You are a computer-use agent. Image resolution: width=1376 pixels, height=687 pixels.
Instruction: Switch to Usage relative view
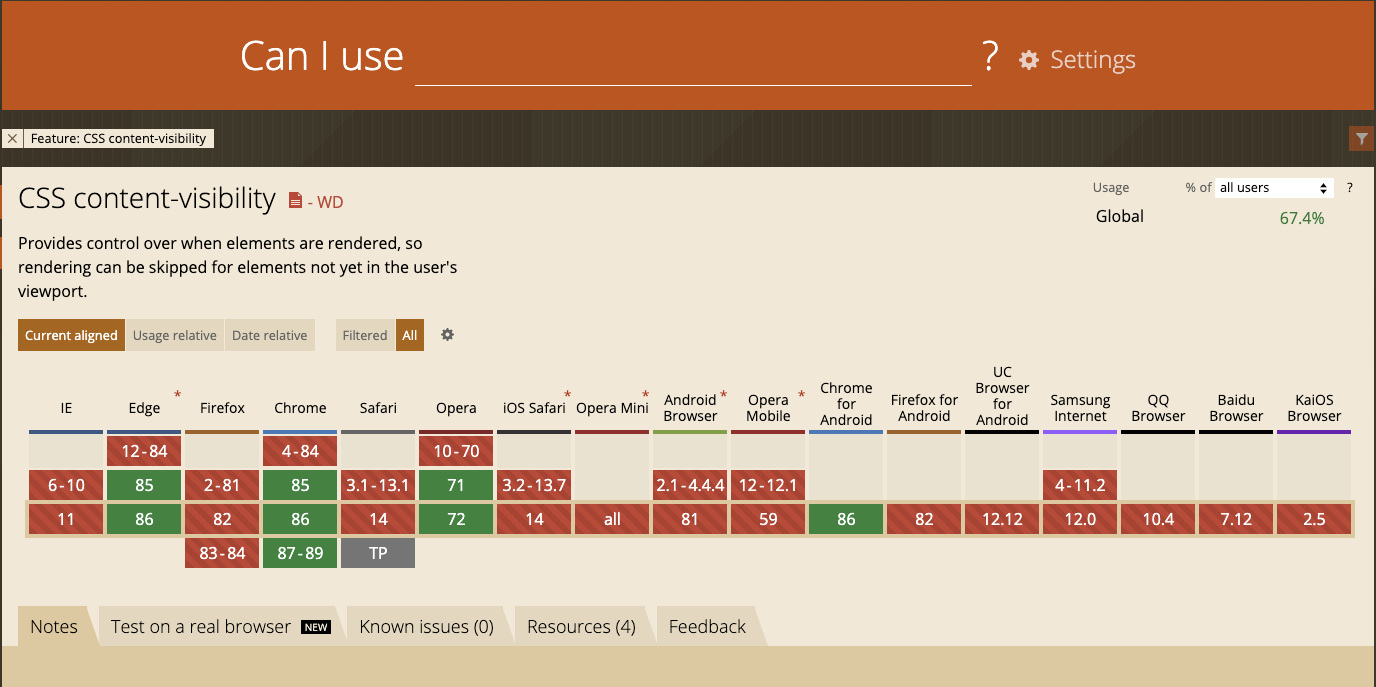click(x=175, y=335)
